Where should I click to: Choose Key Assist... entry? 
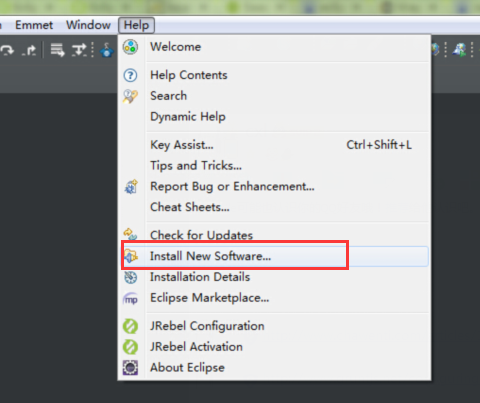(274, 145)
